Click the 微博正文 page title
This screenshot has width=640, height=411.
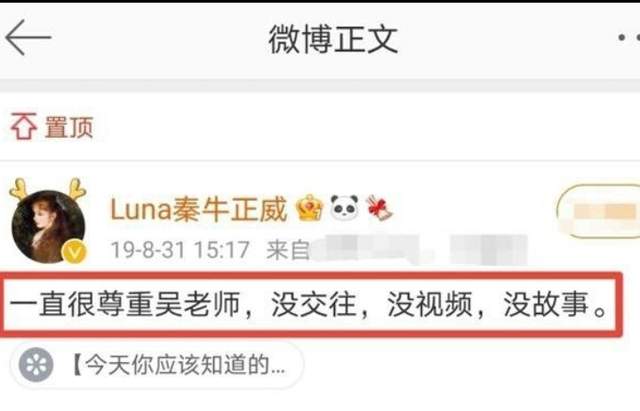pos(333,39)
